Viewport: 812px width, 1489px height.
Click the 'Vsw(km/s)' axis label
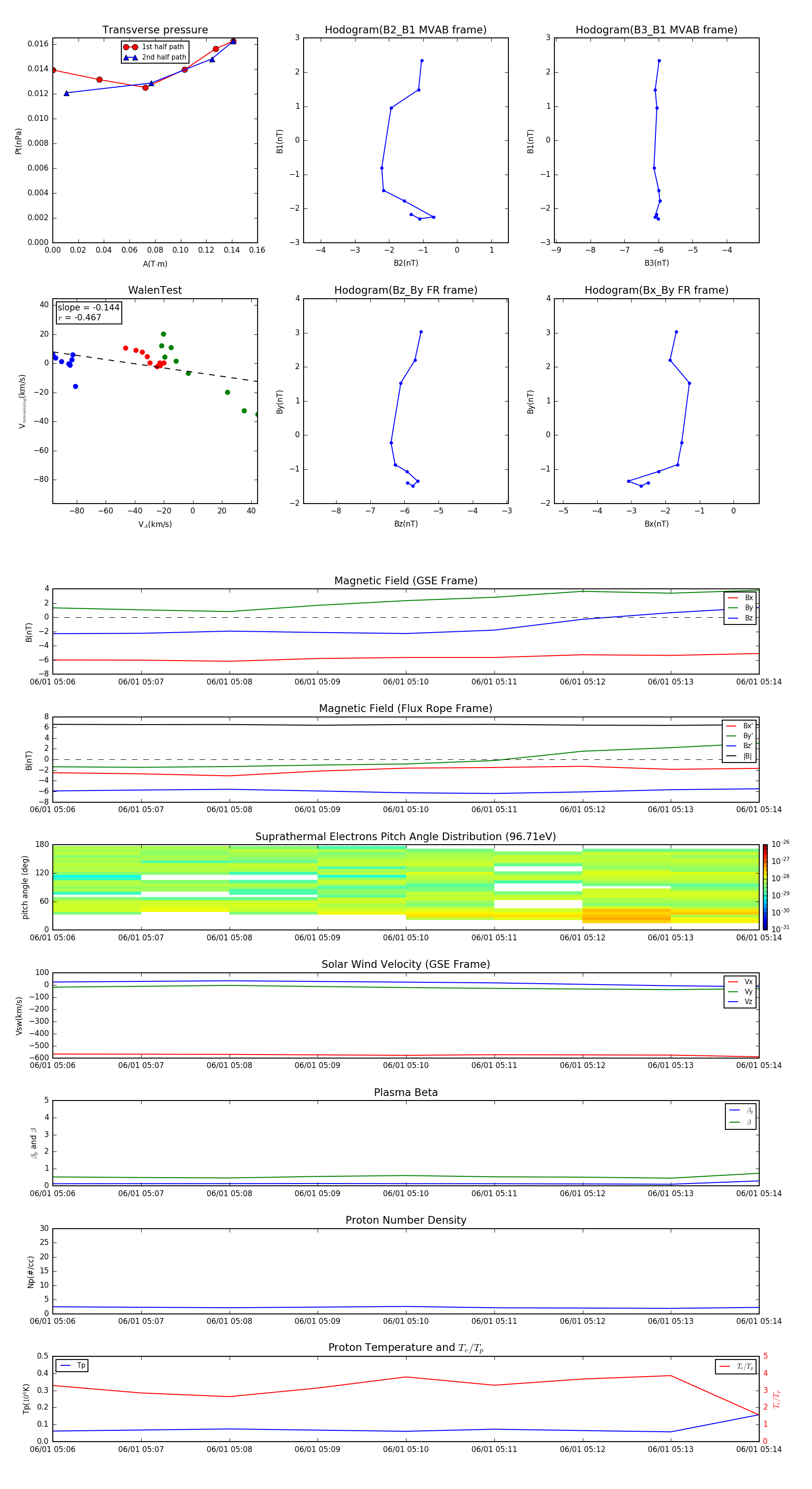pyautogui.click(x=19, y=1016)
